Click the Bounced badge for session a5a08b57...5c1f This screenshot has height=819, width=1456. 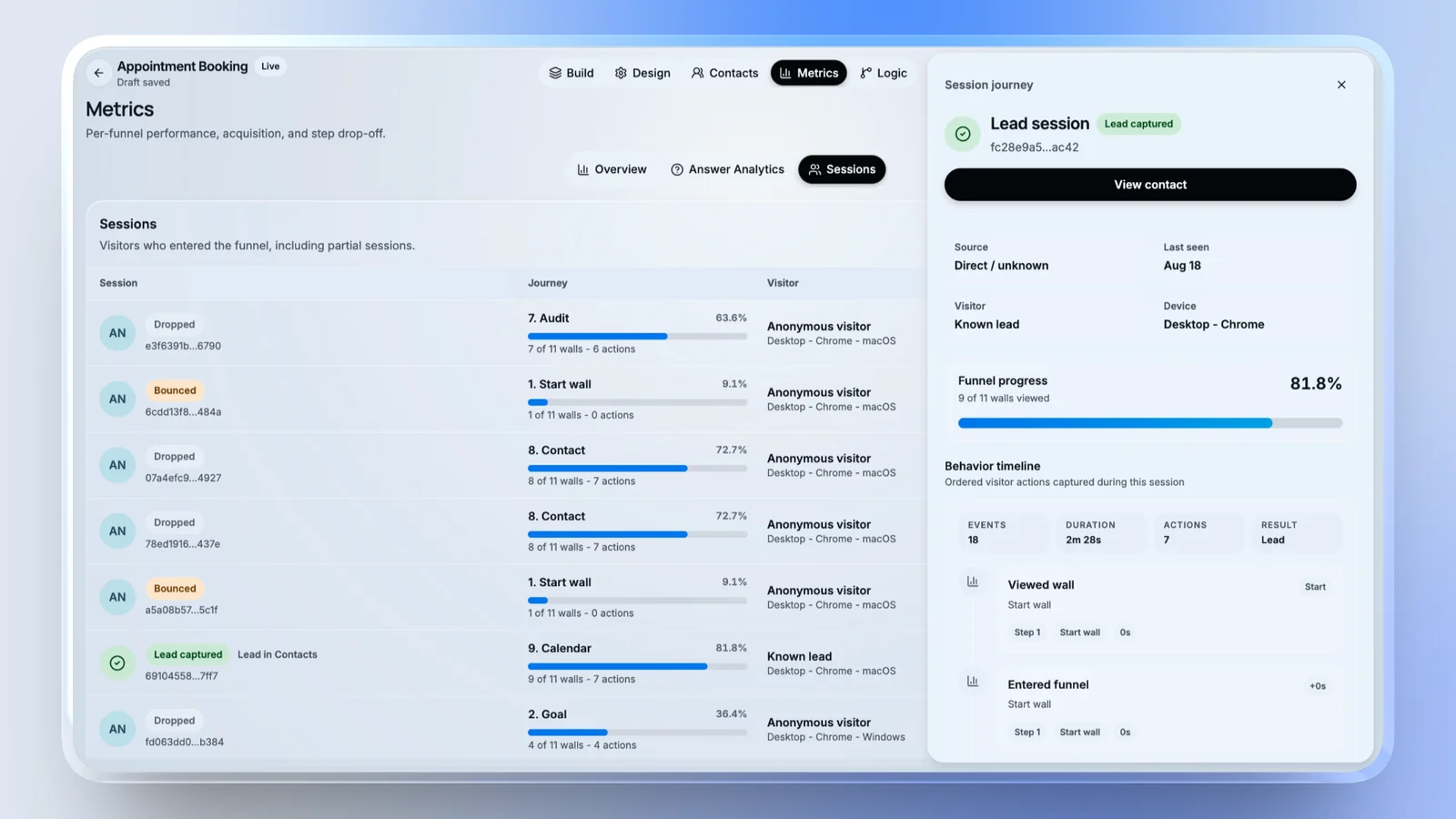click(175, 589)
